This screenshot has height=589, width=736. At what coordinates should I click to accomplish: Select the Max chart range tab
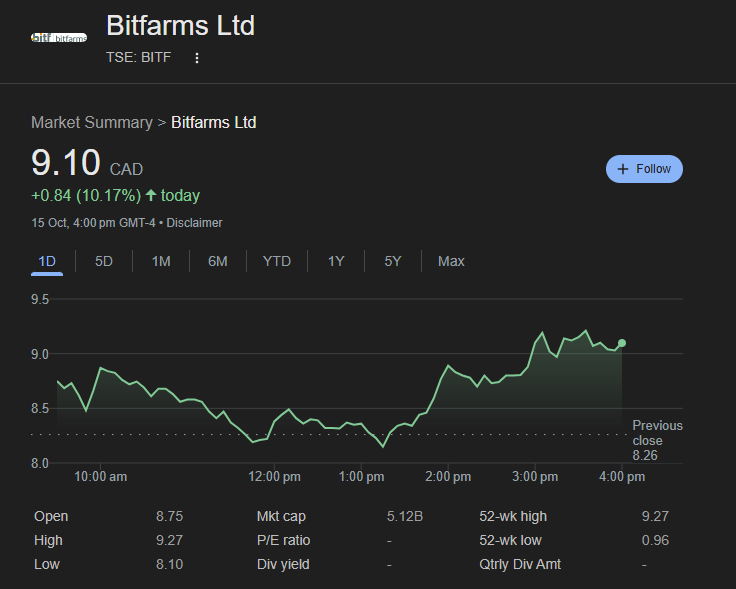pyautogui.click(x=451, y=261)
